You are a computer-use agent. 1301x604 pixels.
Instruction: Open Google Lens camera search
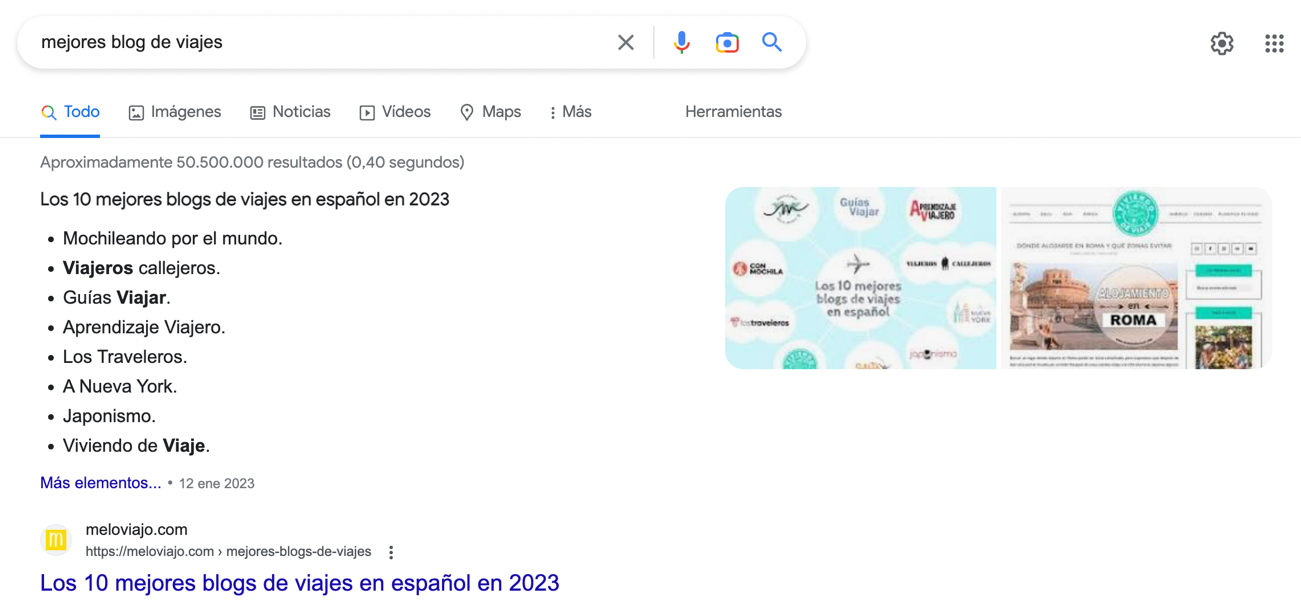[727, 42]
